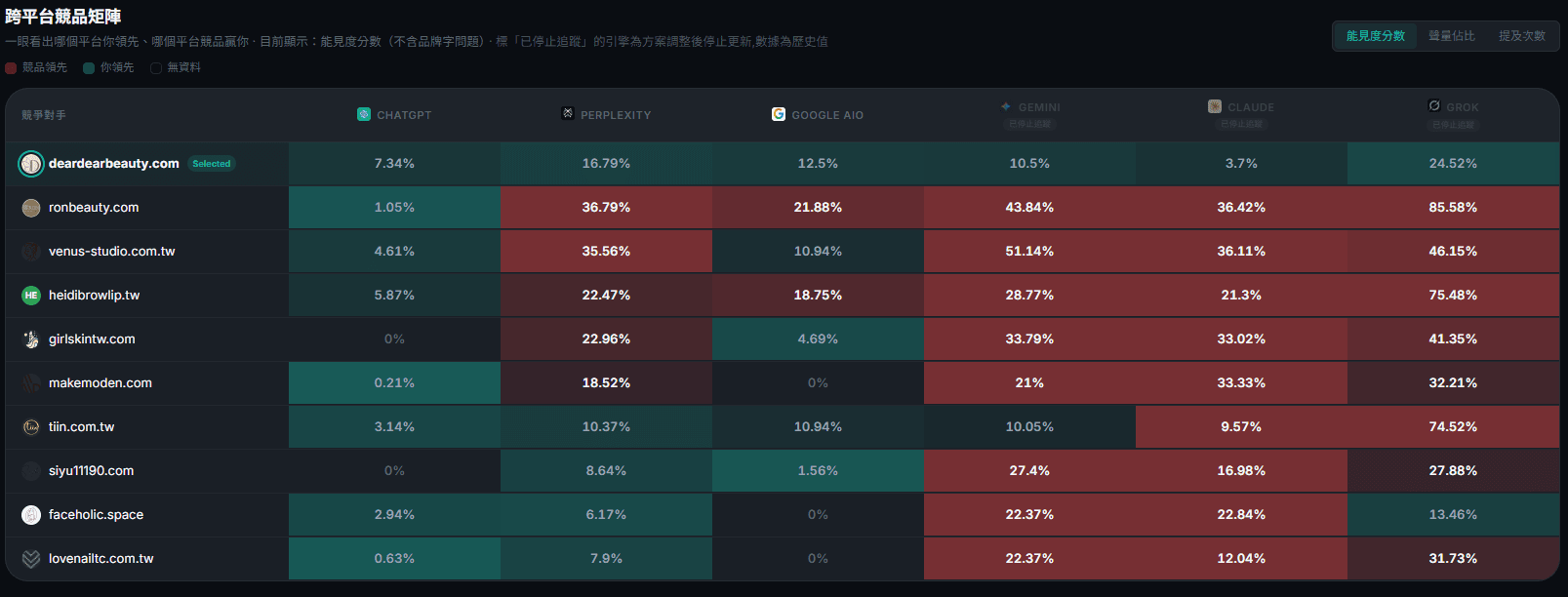The width and height of the screenshot is (1568, 597).
Task: Click the heidibrowlip.tw green HE avatar
Action: pos(31,295)
